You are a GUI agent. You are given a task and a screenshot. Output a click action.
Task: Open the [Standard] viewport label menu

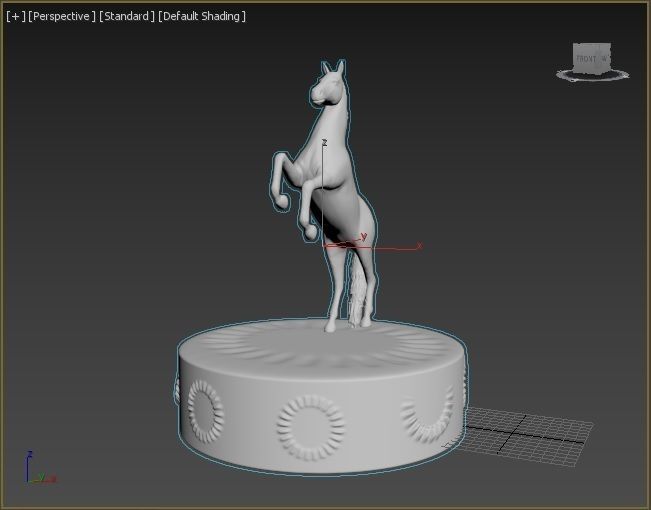point(127,16)
